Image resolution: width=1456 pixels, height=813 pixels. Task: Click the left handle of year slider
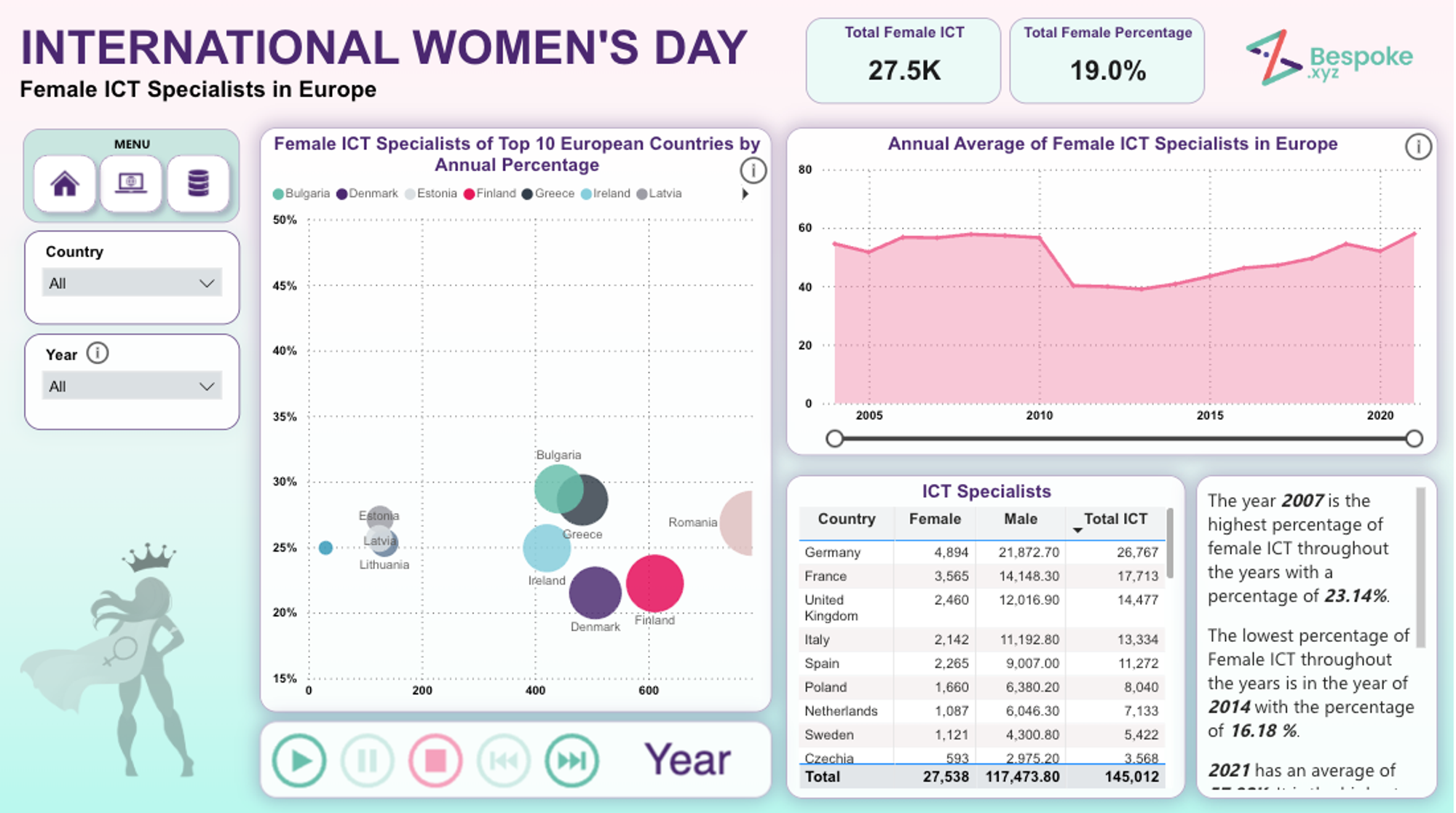click(835, 439)
